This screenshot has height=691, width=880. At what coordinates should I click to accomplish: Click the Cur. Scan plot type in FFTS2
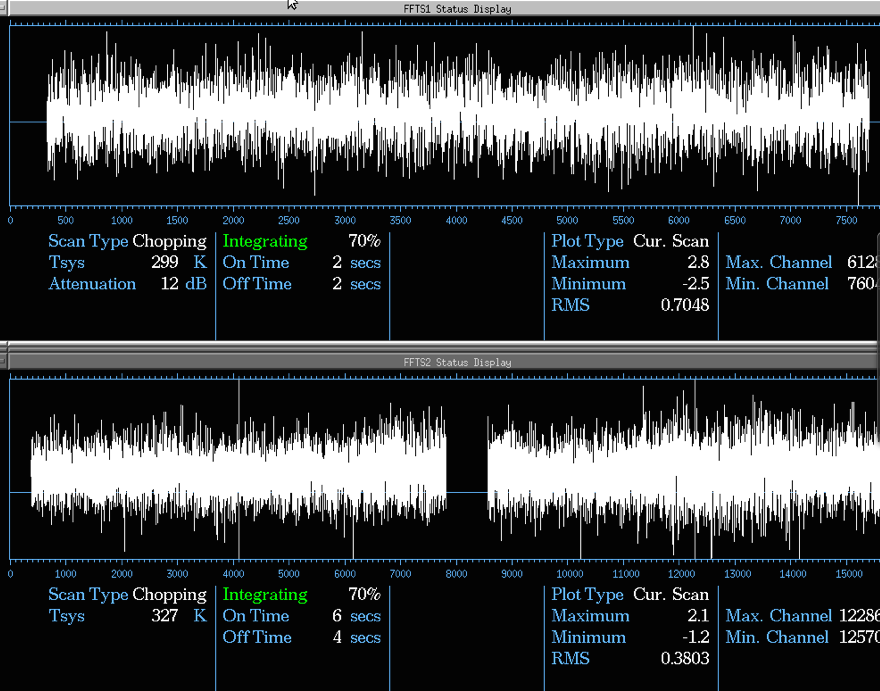click(670, 594)
